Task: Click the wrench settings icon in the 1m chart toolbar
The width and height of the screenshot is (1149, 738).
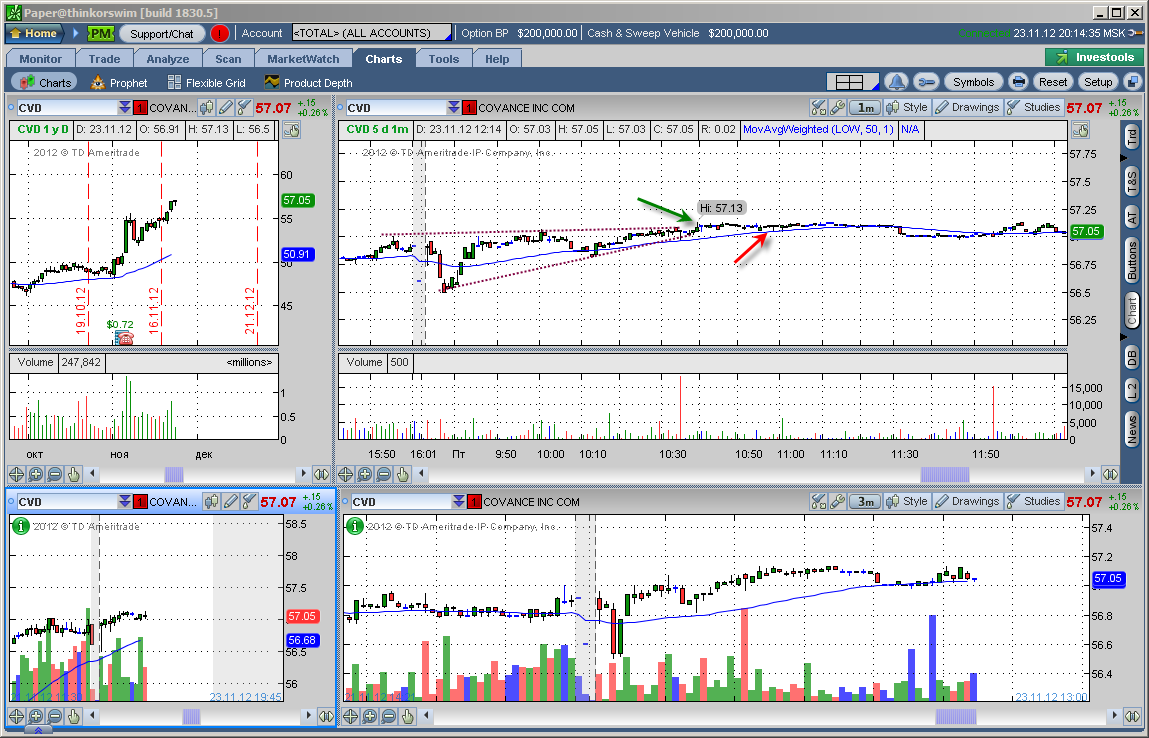Action: point(837,108)
